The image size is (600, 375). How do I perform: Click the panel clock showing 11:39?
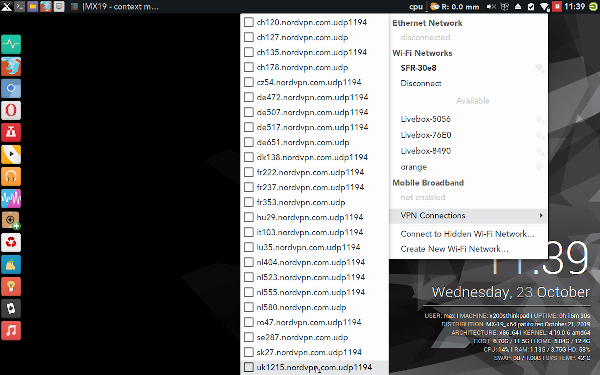pos(574,7)
